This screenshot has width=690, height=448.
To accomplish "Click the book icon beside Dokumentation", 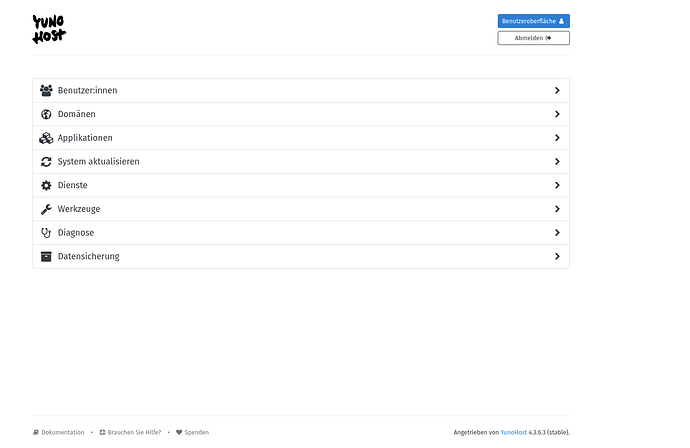I will coord(36,432).
